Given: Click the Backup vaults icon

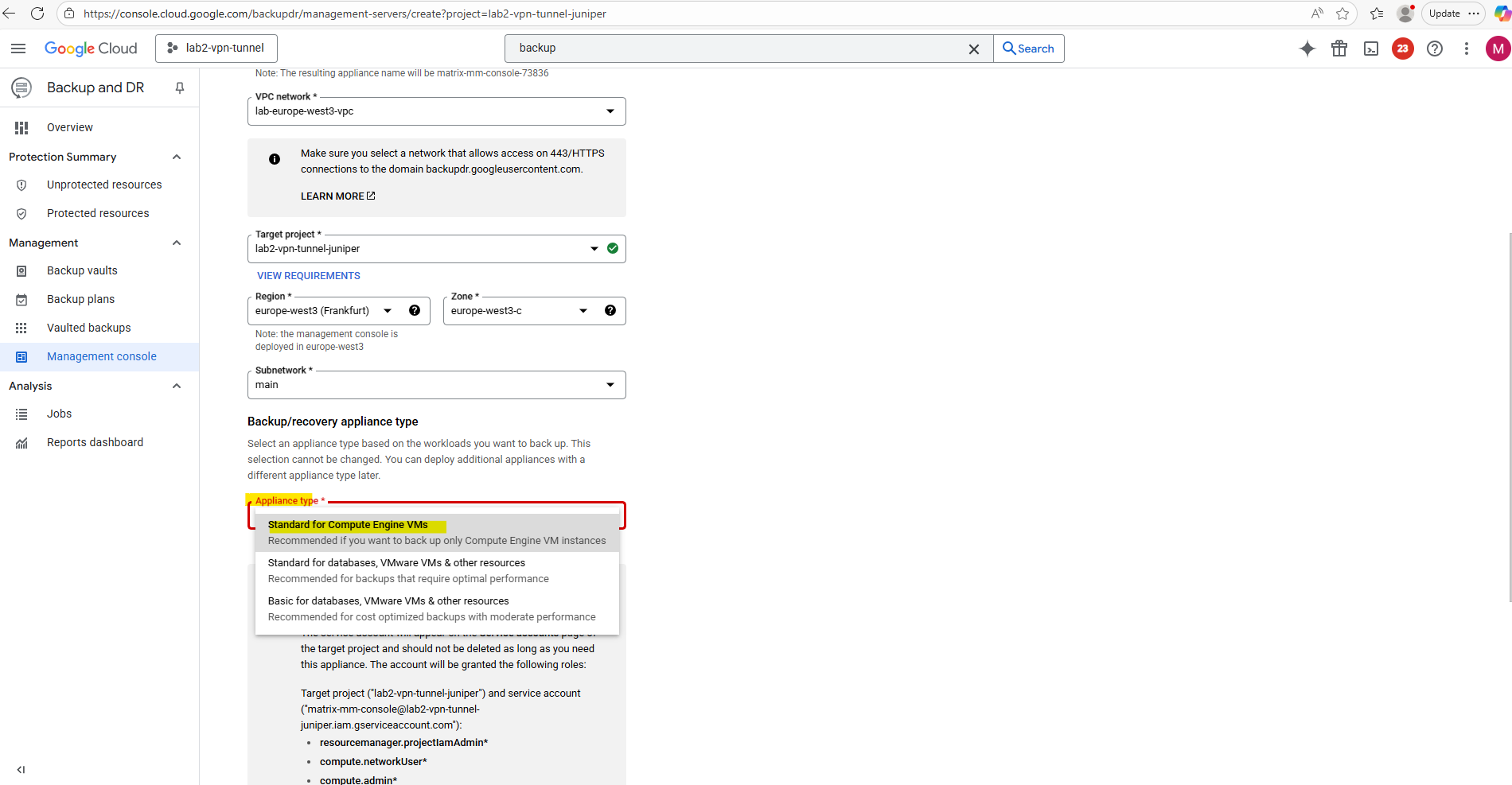Looking at the screenshot, I should pos(21,270).
